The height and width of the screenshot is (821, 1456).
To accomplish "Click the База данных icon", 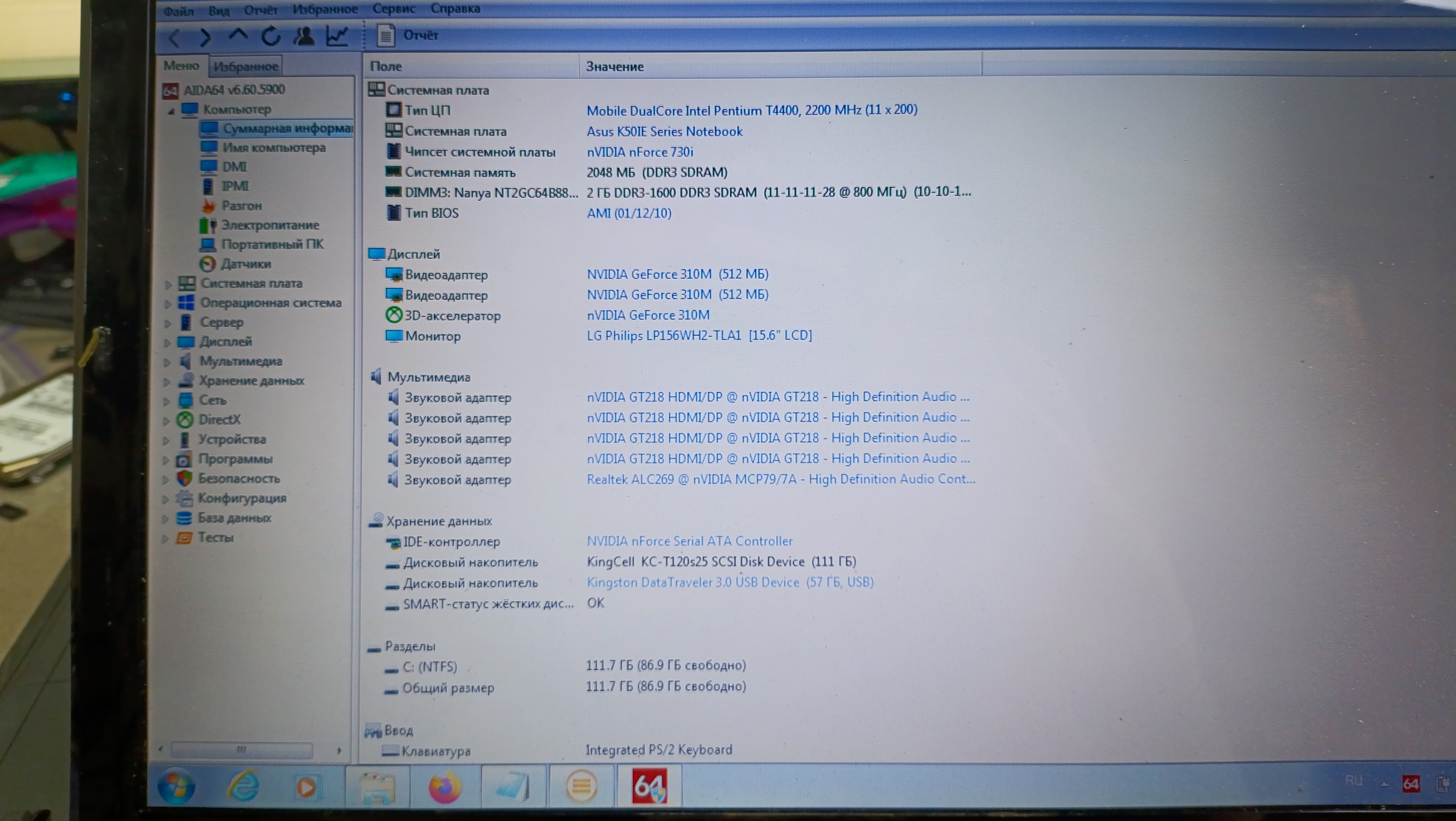I will pyautogui.click(x=184, y=518).
